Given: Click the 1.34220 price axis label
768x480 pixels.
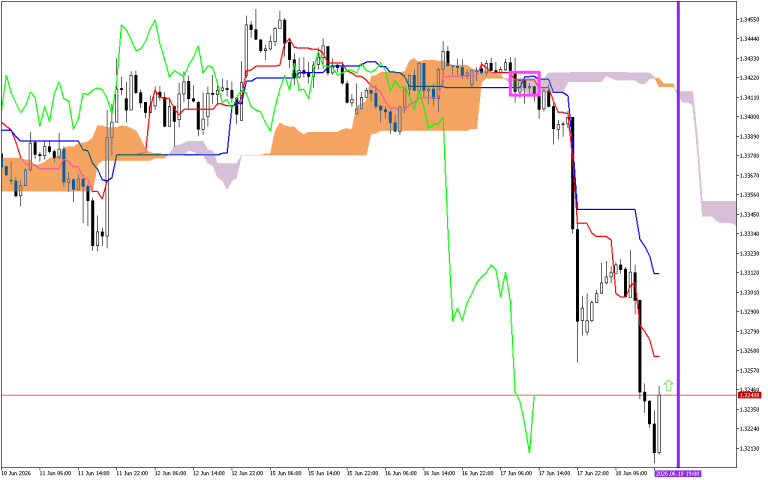Looking at the screenshot, I should point(750,78).
